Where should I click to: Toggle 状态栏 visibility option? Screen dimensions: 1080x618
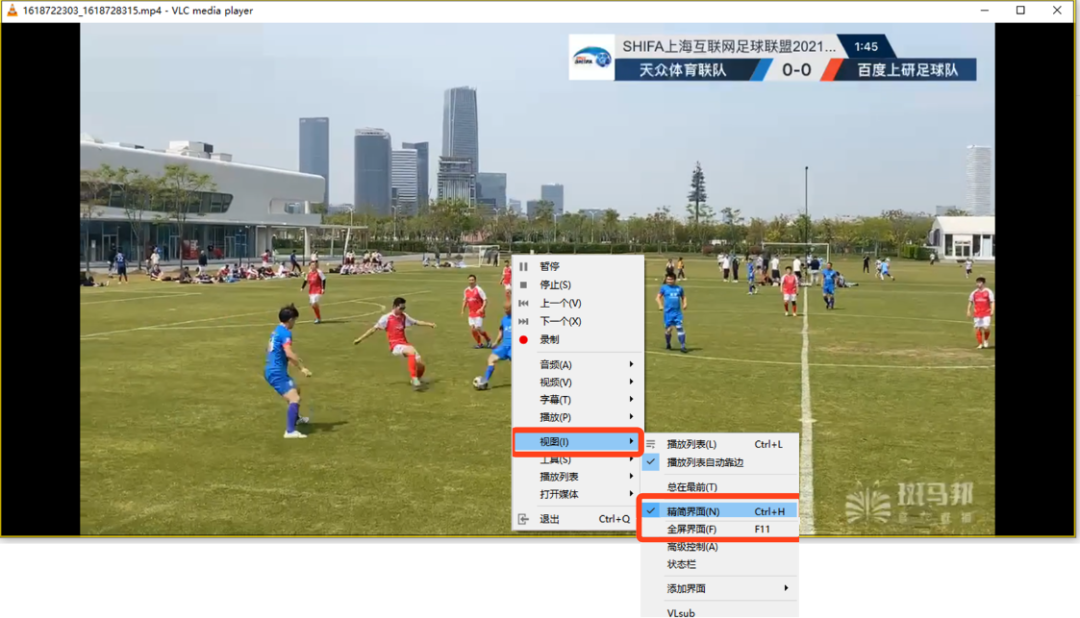720,564
